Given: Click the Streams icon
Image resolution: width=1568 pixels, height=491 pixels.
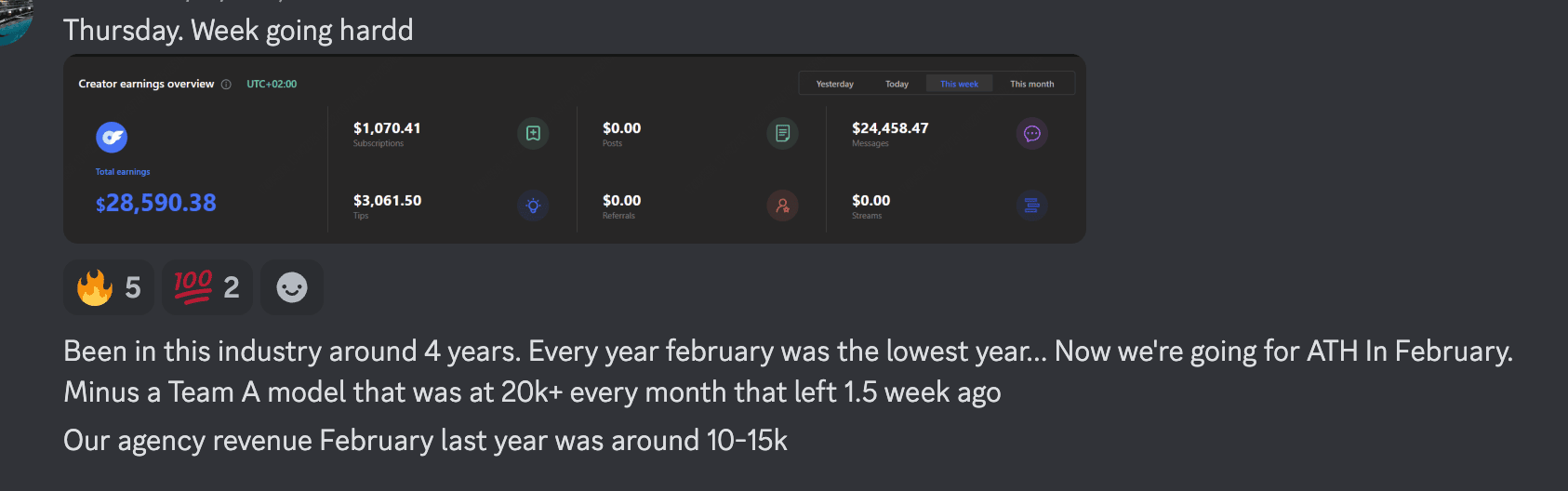Looking at the screenshot, I should click(x=1031, y=206).
